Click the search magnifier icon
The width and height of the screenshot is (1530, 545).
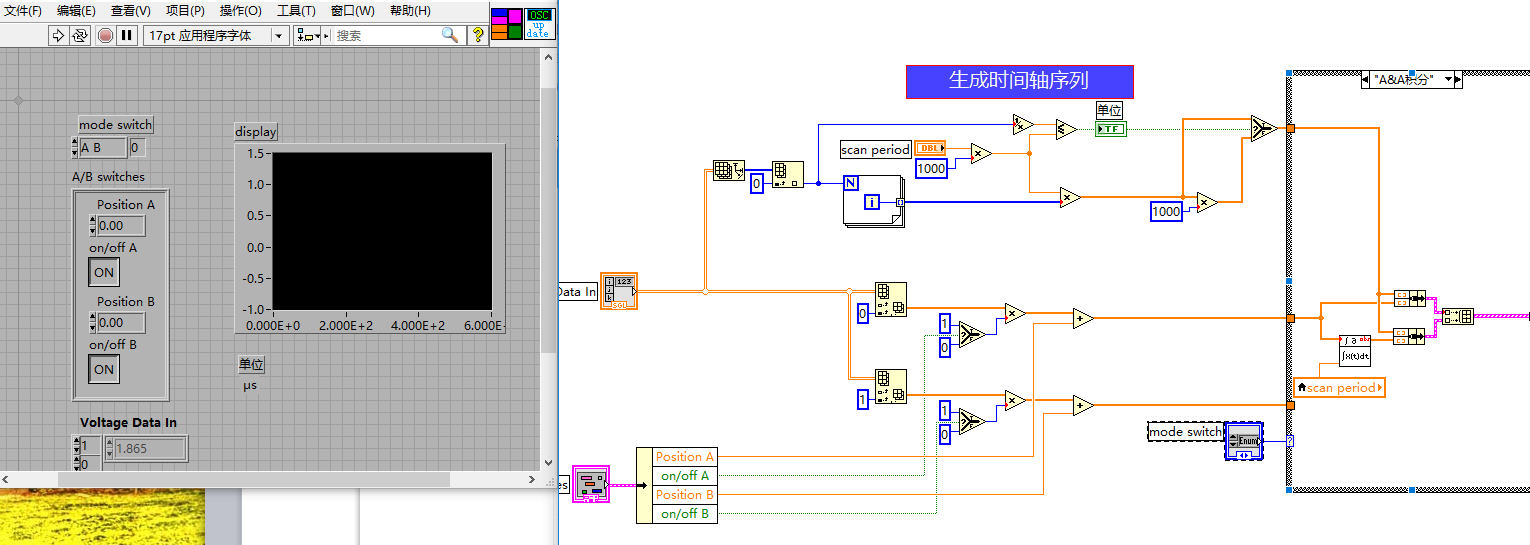point(450,35)
